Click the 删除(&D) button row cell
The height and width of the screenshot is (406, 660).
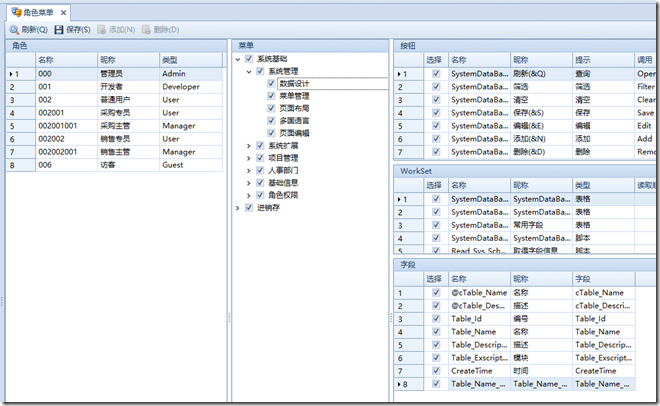(x=541, y=152)
